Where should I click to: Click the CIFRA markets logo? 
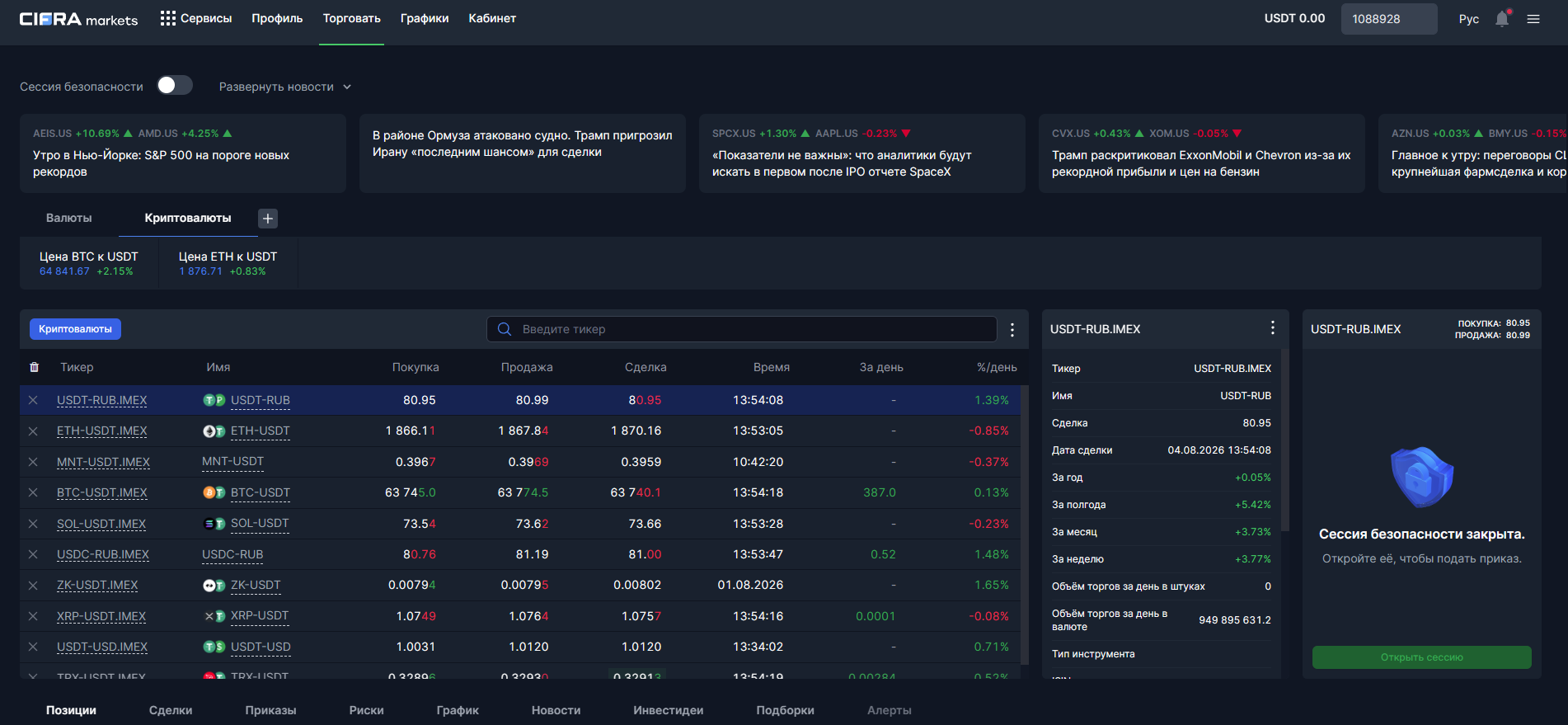(78, 19)
